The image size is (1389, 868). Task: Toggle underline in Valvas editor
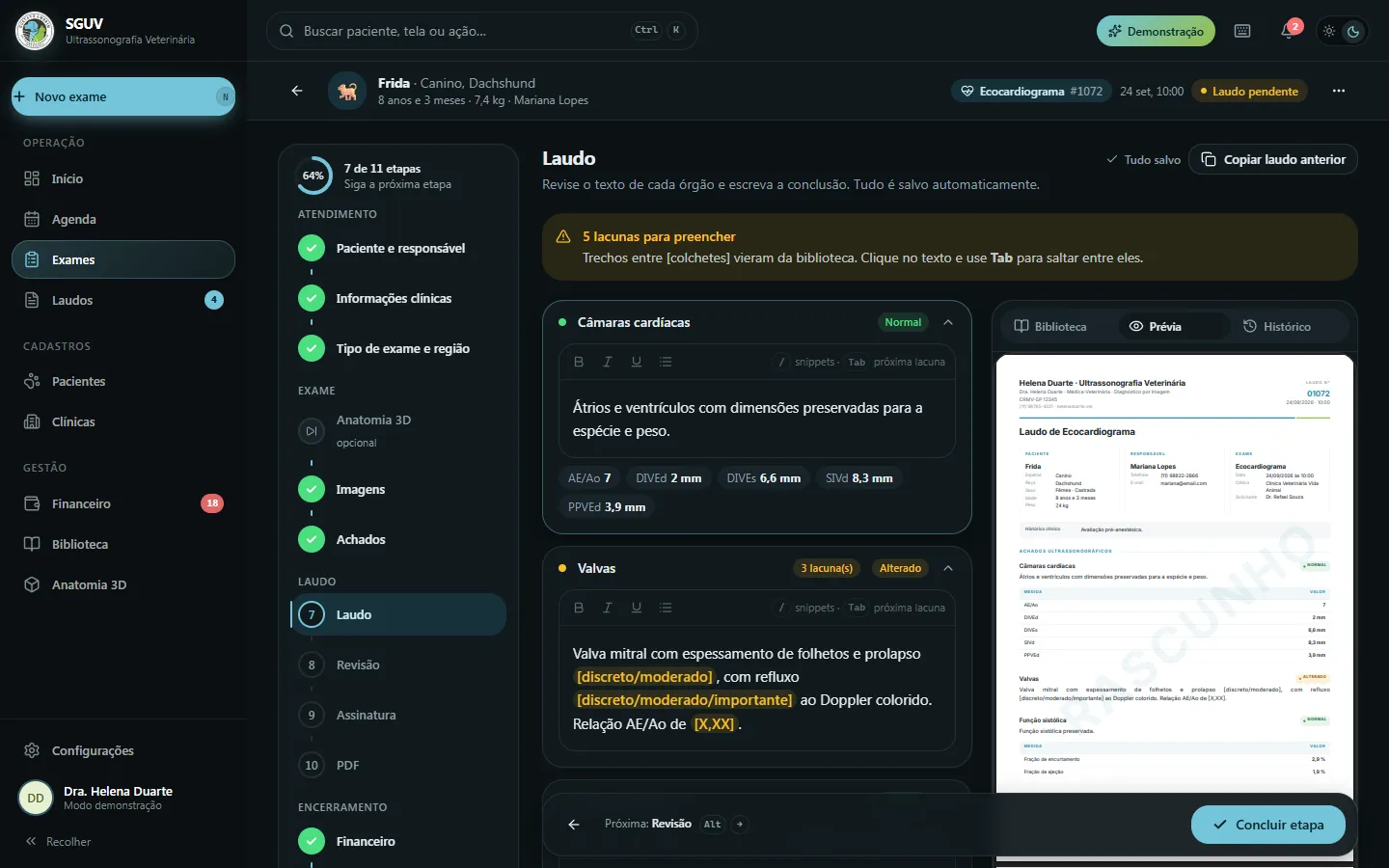[x=637, y=608]
